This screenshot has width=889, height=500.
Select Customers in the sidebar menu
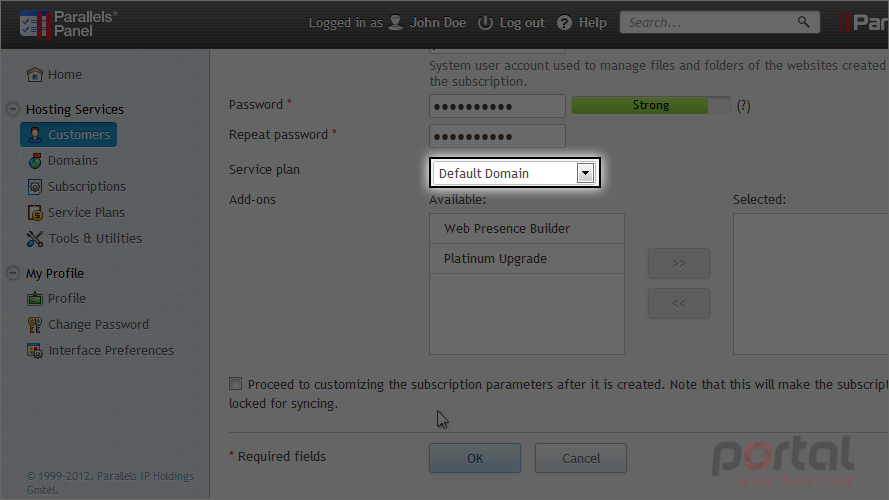point(69,134)
